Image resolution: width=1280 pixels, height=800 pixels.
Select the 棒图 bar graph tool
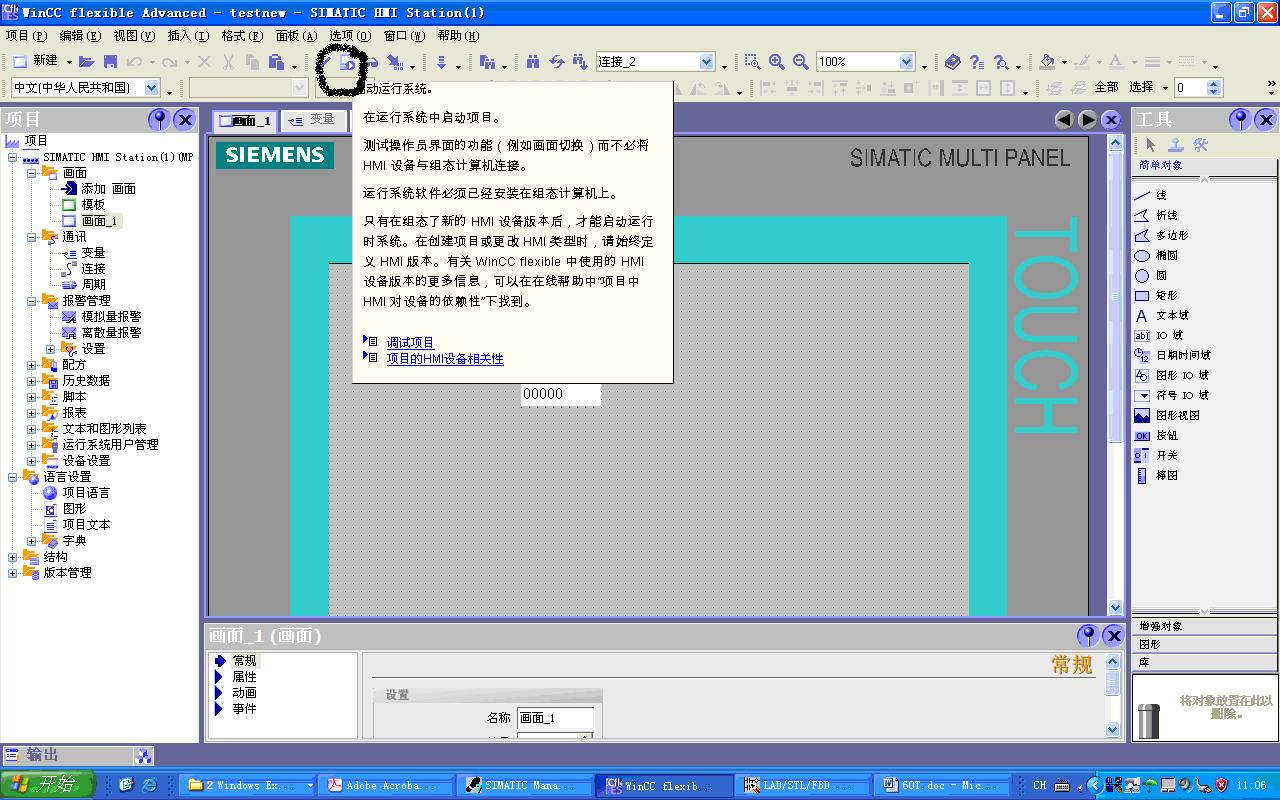point(1156,475)
